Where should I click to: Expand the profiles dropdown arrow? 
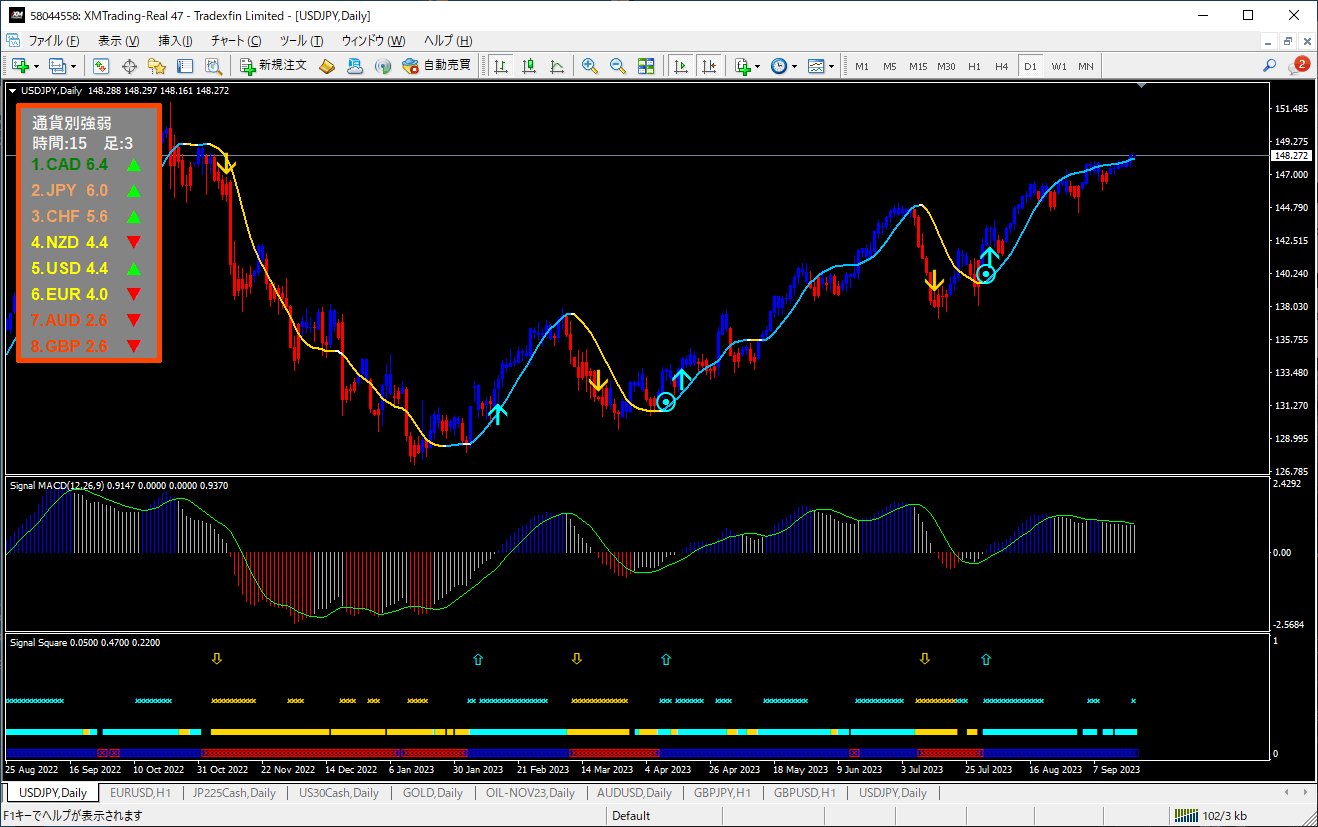[73, 66]
